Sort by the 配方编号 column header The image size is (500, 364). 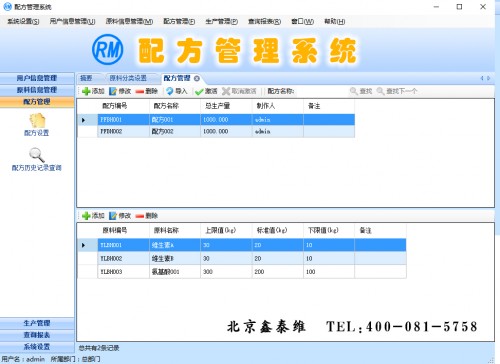123,106
